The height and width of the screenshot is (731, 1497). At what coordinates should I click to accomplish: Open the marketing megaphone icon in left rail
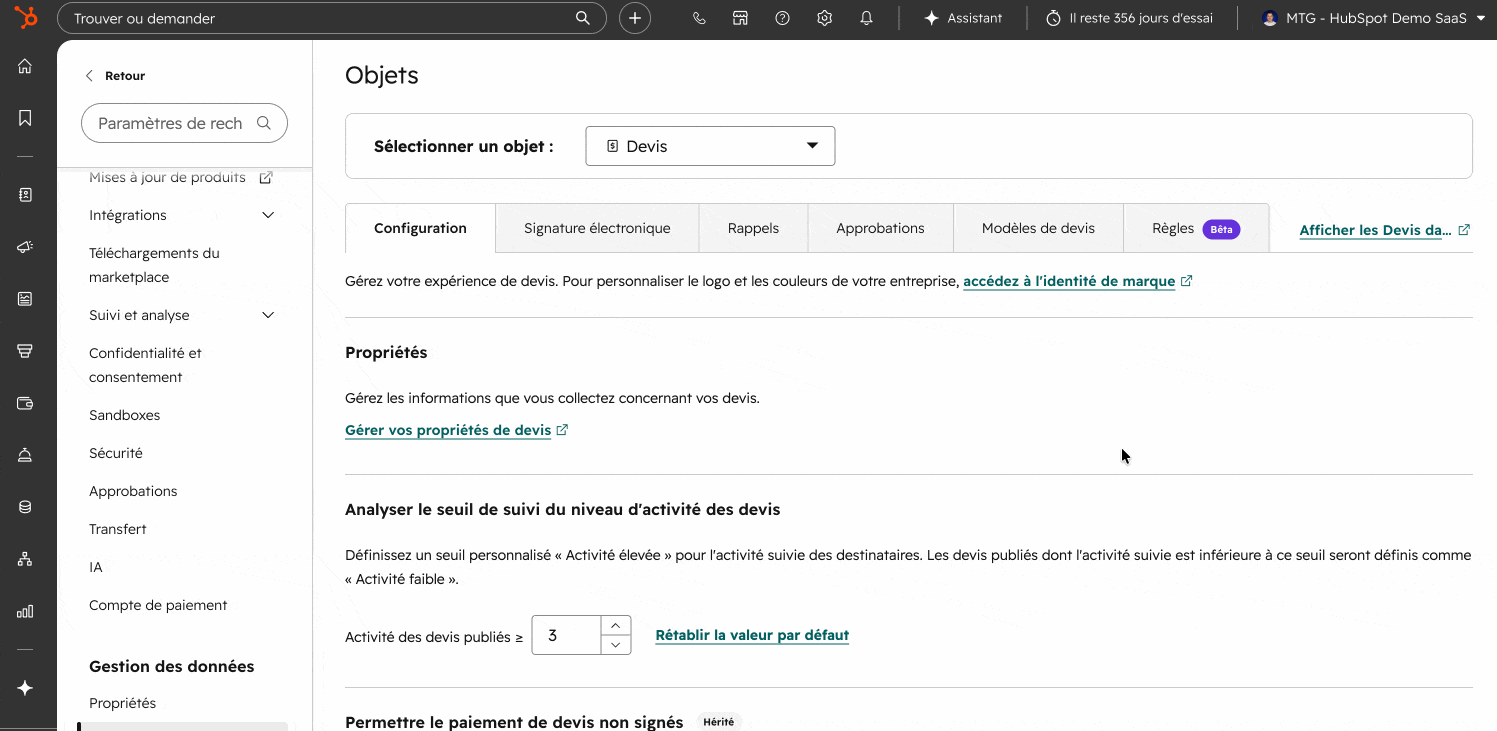pos(25,247)
